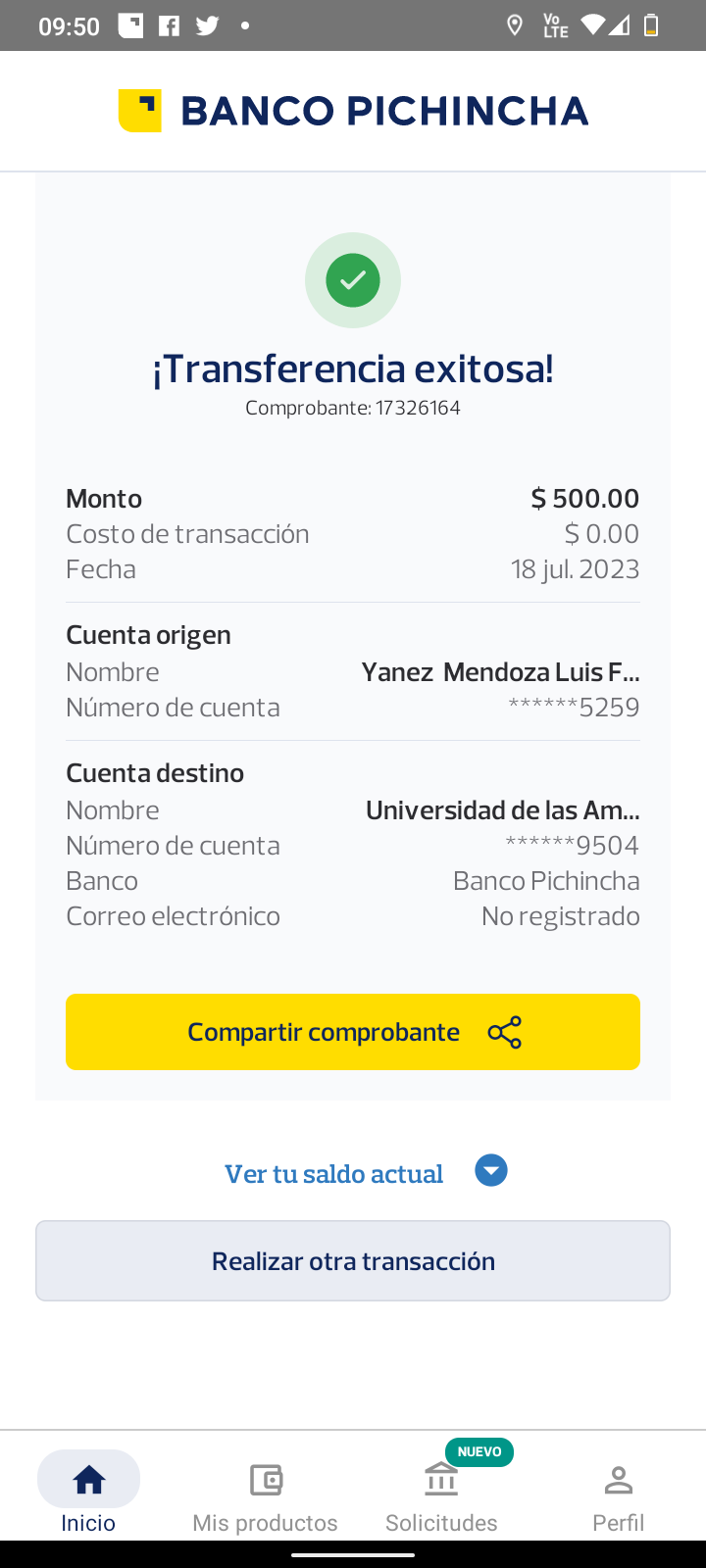Tap the Twitter notification icon in status bar
This screenshot has height=1568, width=706.
point(207,25)
